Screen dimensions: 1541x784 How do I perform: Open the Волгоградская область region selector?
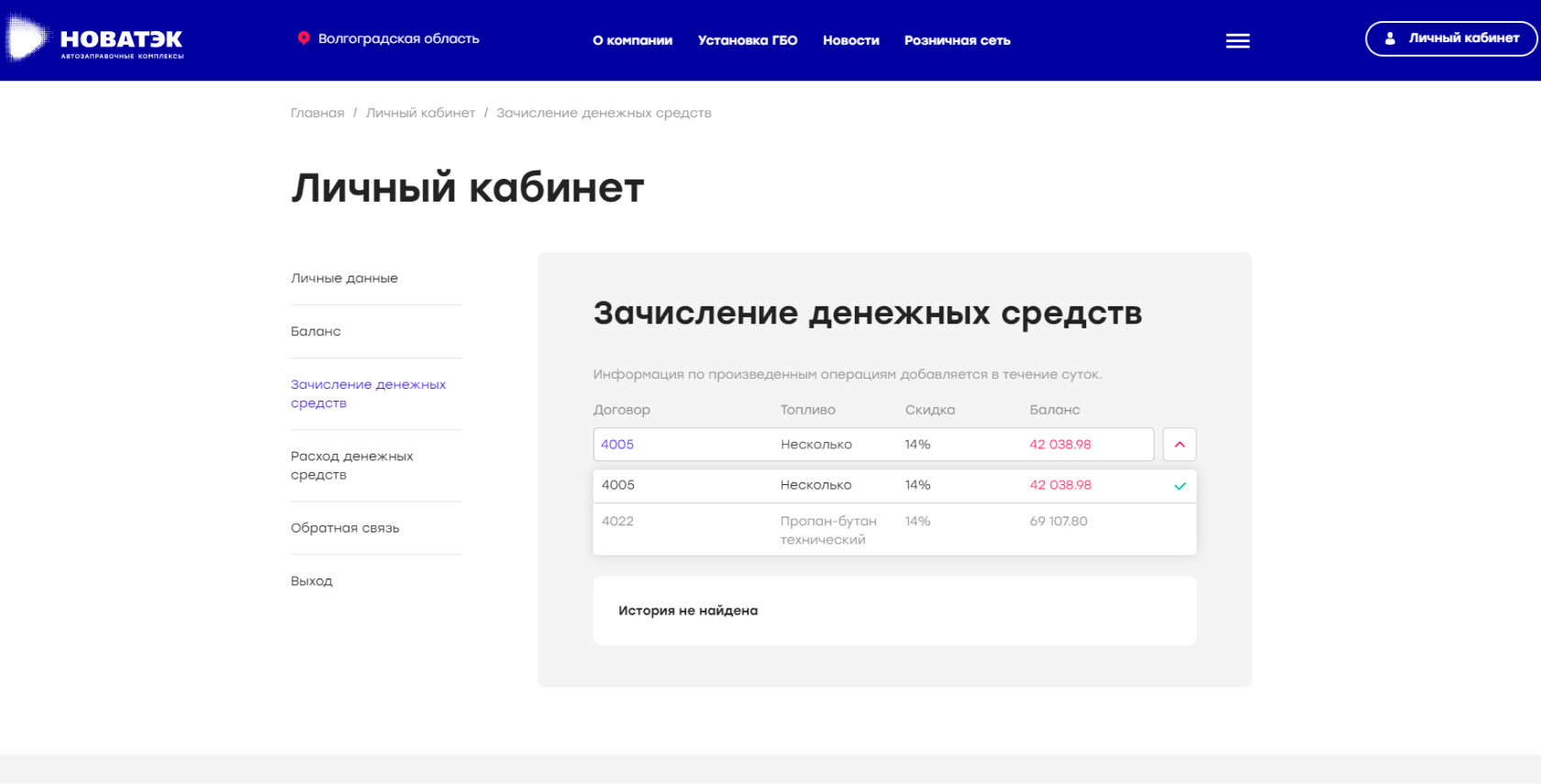398,39
